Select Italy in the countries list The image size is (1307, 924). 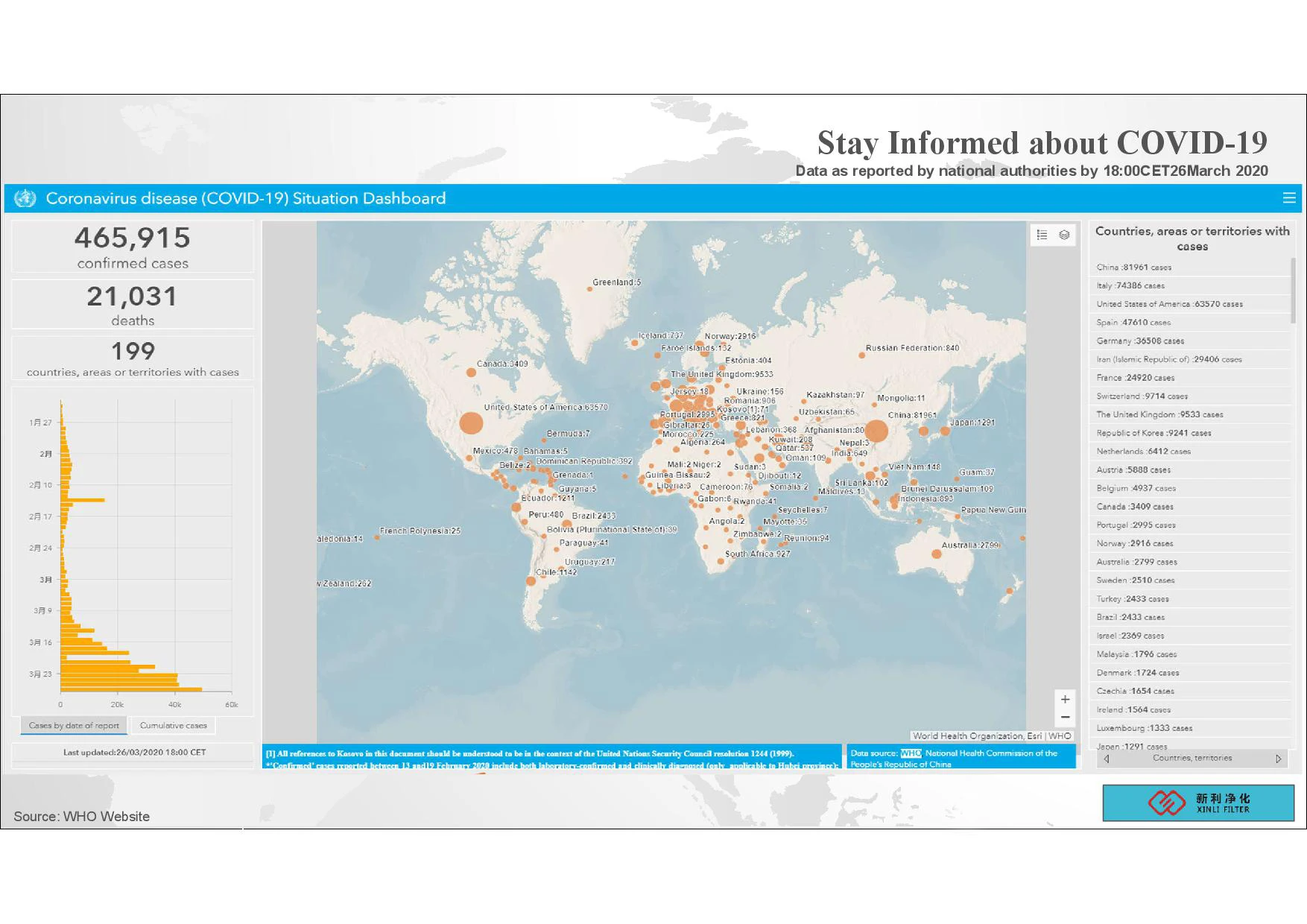pyautogui.click(x=1130, y=285)
